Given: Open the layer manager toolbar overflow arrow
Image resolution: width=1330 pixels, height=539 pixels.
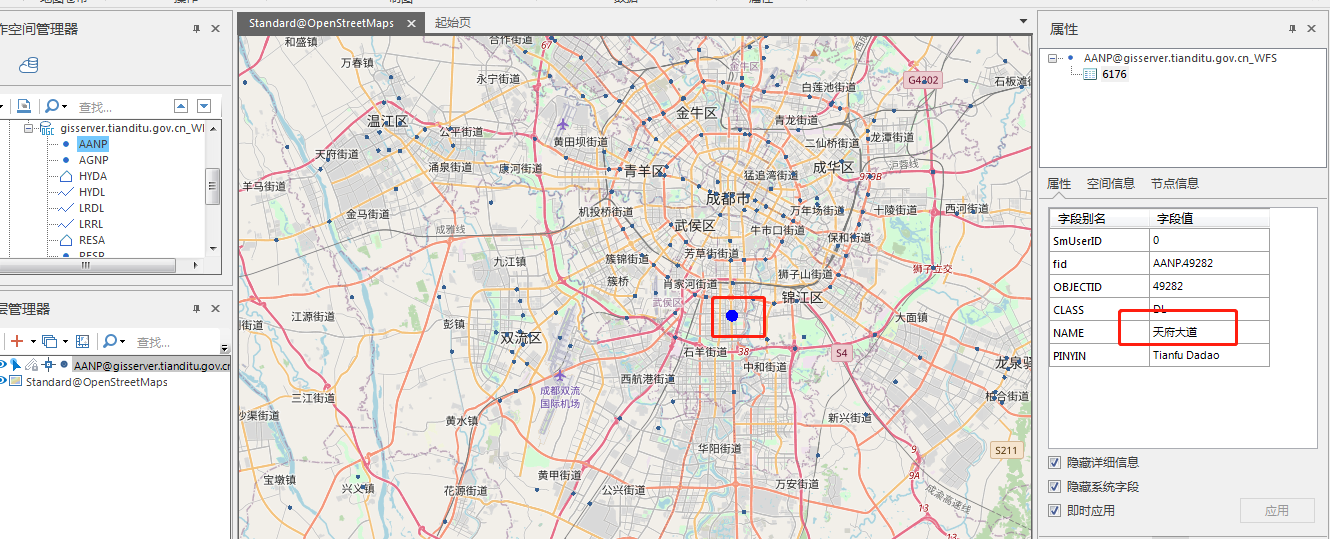Looking at the screenshot, I should (224, 348).
